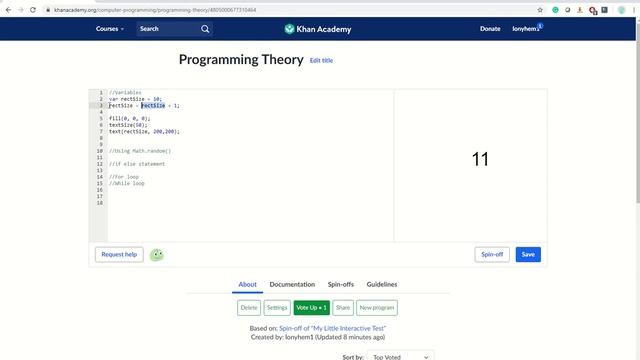Click the '//For loop' comment line
The height and width of the screenshot is (360, 640).
point(124,177)
